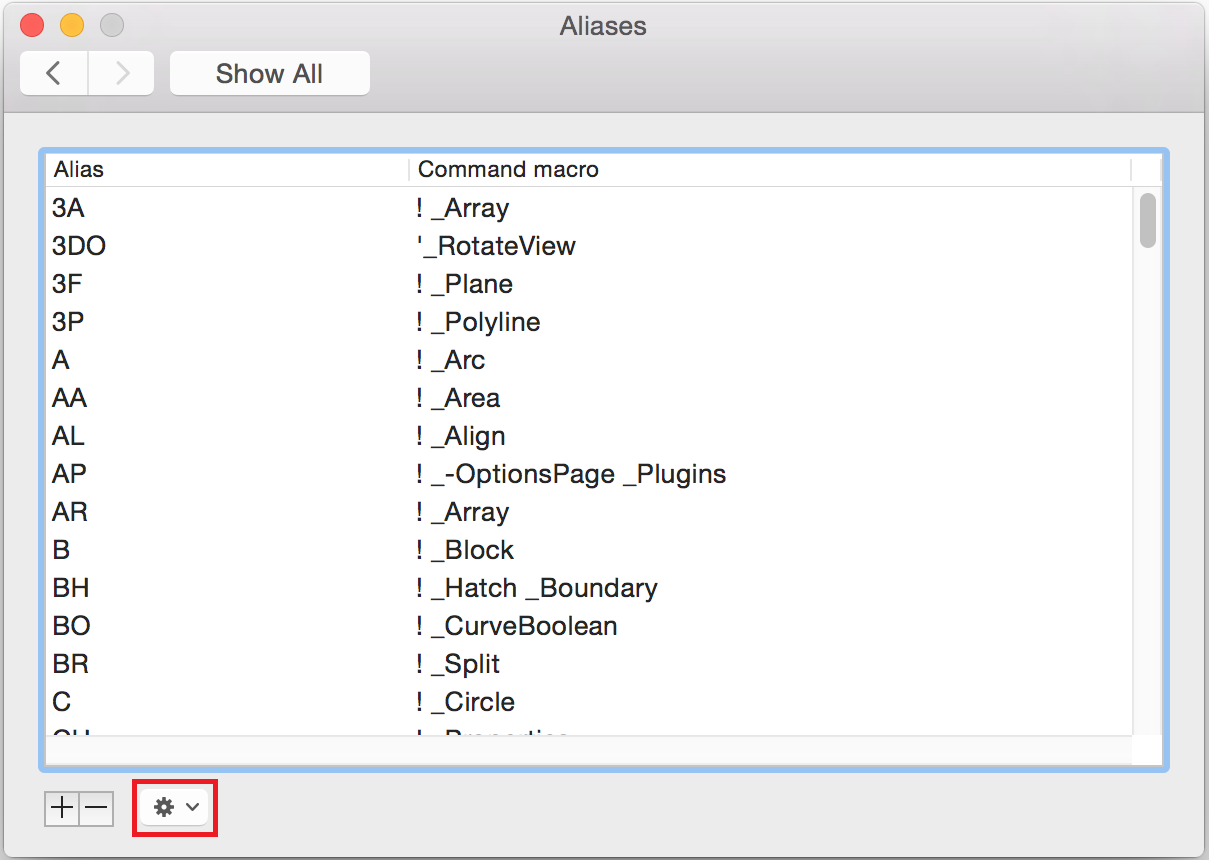Minimize the Aliases window with yellow button
Viewport: 1209px width, 860px height.
pos(72,25)
